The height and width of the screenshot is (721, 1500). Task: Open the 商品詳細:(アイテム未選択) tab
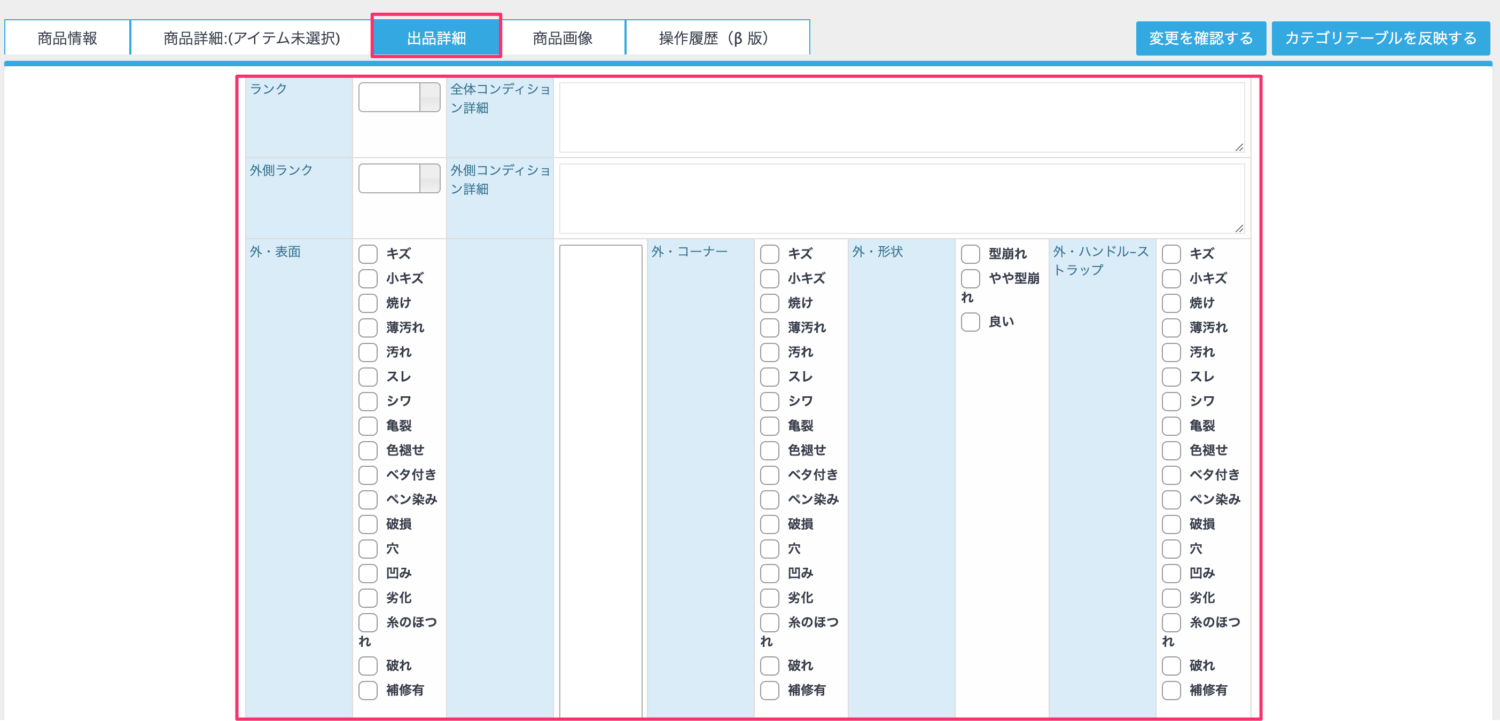pyautogui.click(x=252, y=38)
